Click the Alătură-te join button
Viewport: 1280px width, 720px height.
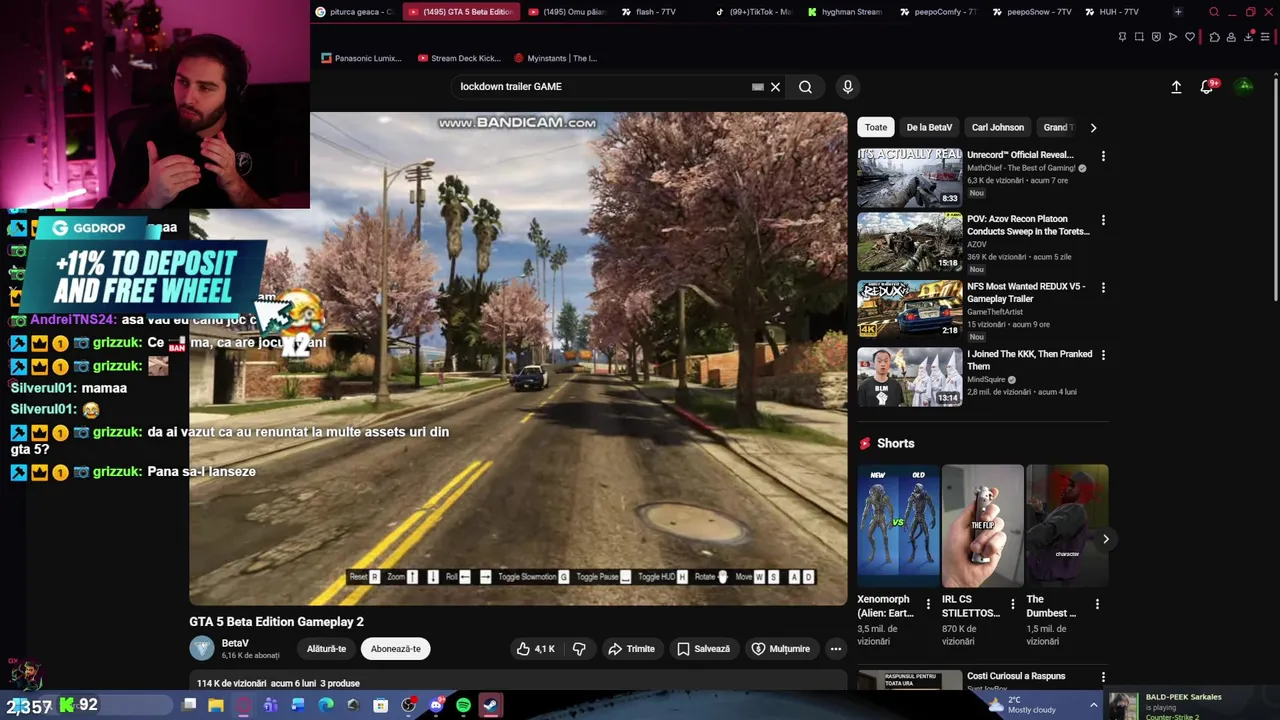coord(326,649)
